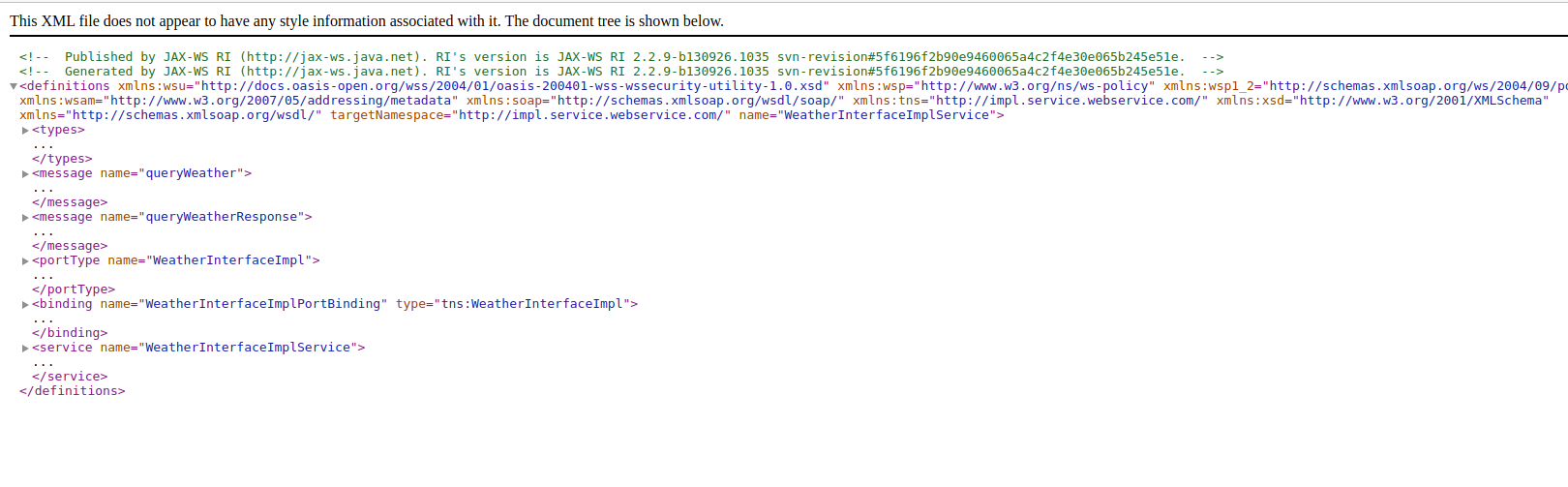
Task: Click the name value "queryWeatherResponse"
Action: click(x=221, y=217)
